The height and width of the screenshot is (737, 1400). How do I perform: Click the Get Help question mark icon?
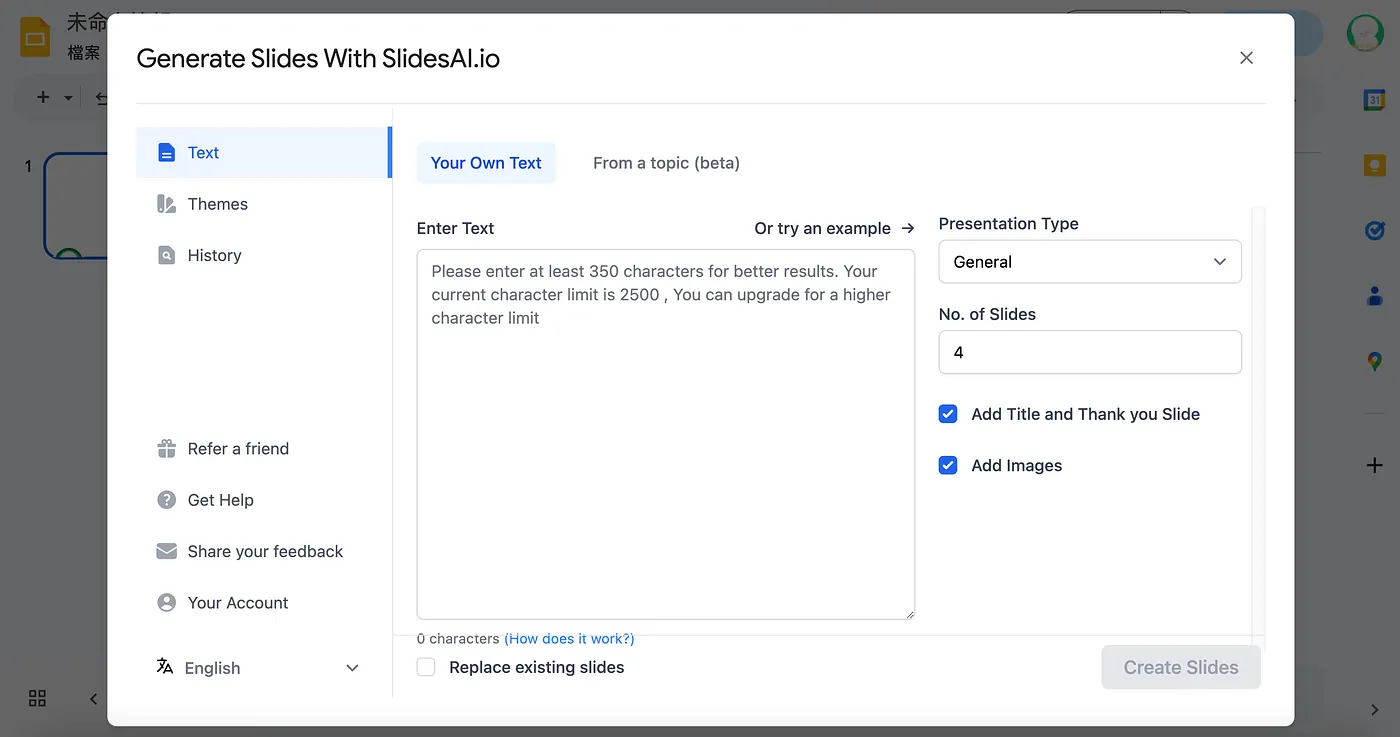167,500
